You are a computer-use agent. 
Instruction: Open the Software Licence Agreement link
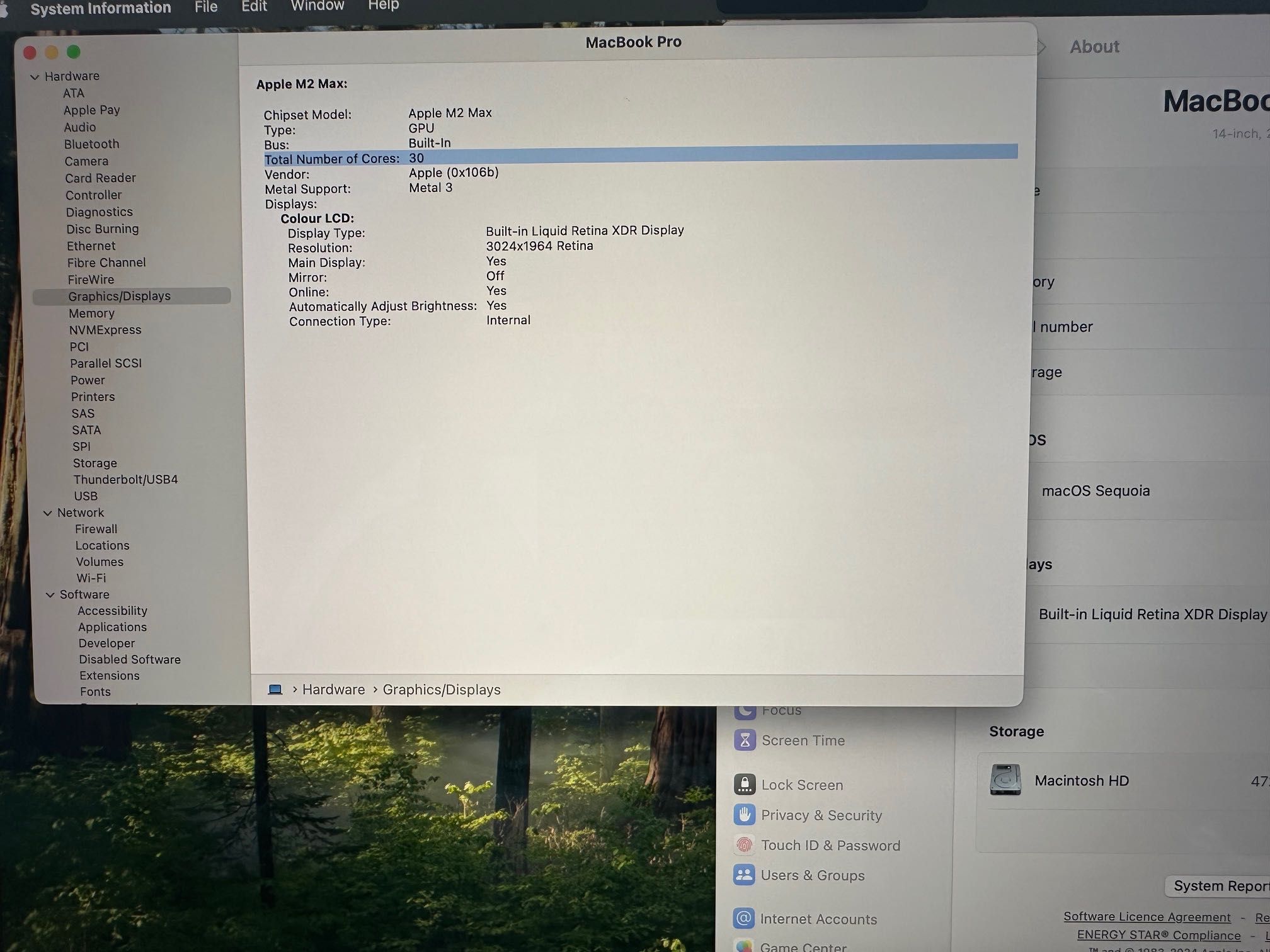tap(1147, 917)
